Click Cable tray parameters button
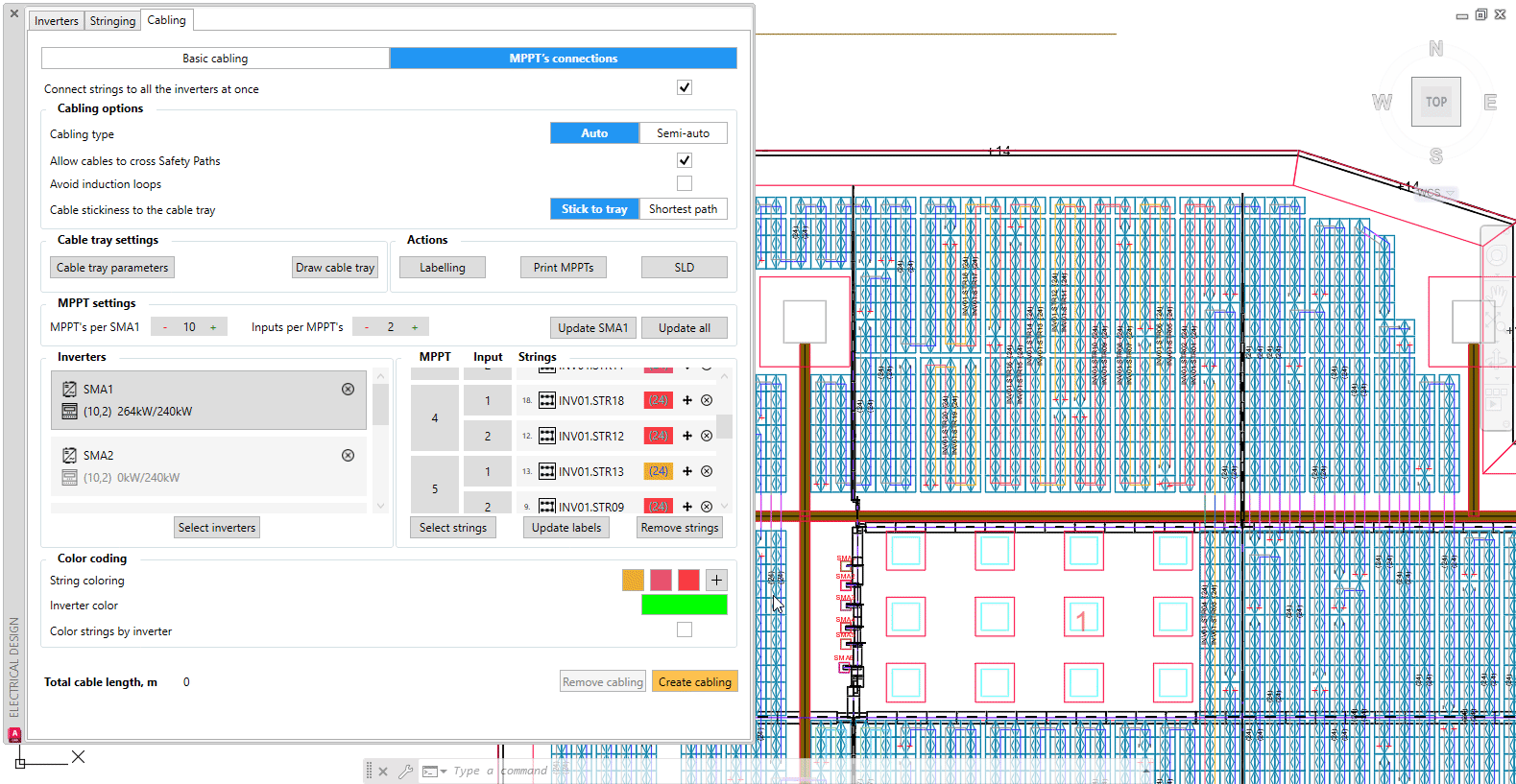The height and width of the screenshot is (784, 1516). click(x=112, y=268)
